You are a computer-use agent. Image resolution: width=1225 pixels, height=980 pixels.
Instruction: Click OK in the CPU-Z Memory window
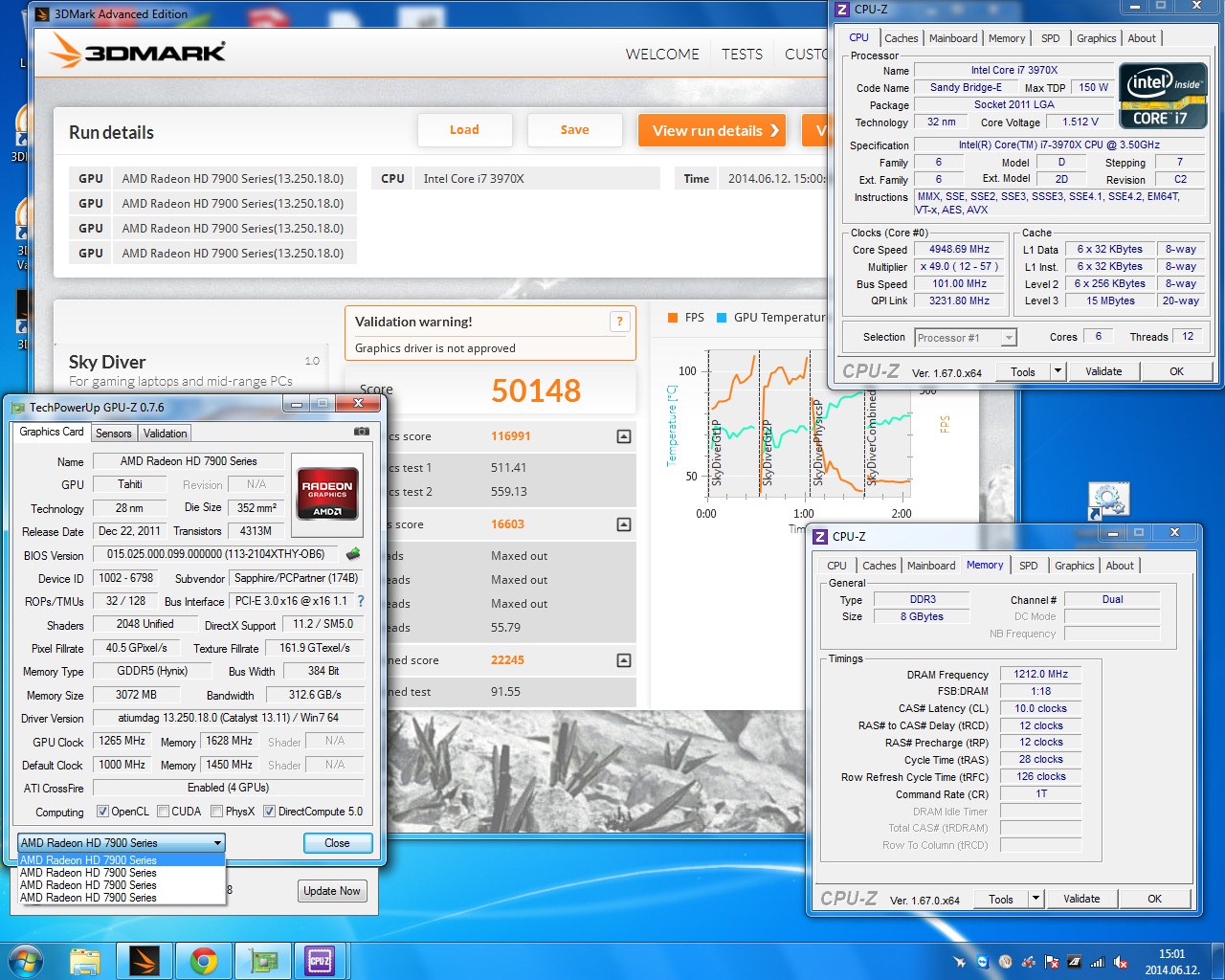(1154, 899)
